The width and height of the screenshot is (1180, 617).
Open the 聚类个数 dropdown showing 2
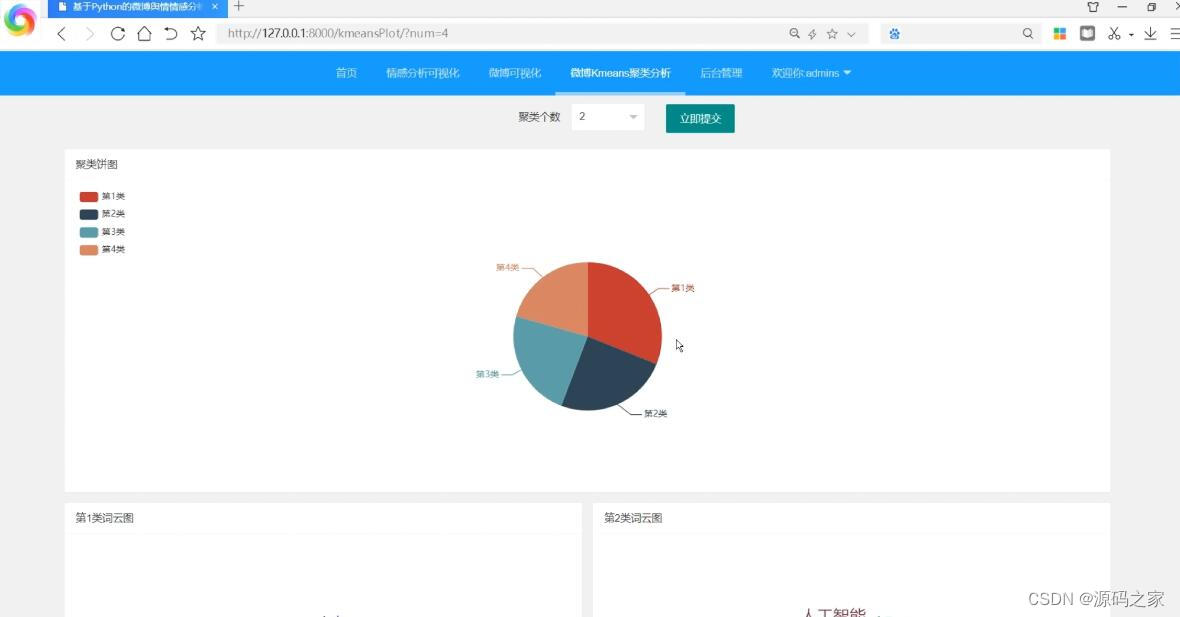point(607,117)
